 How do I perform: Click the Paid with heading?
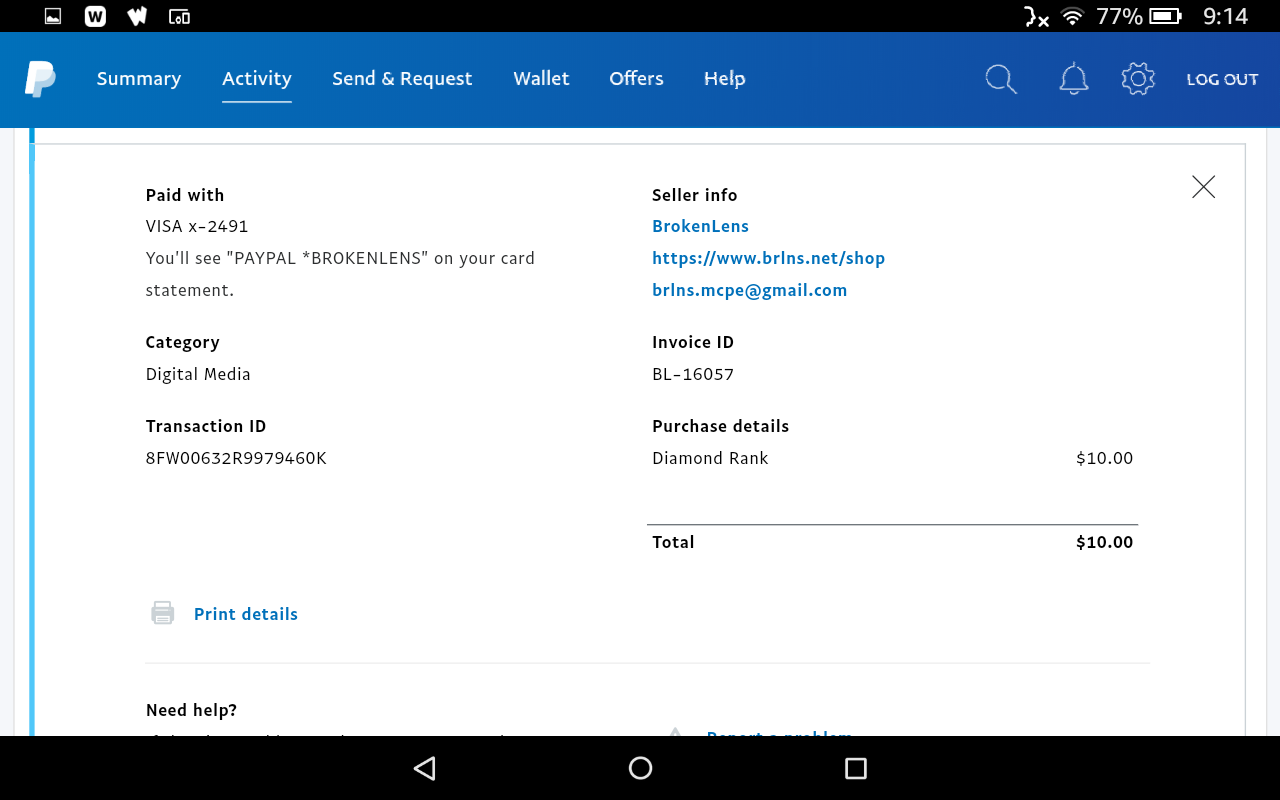[x=185, y=195]
